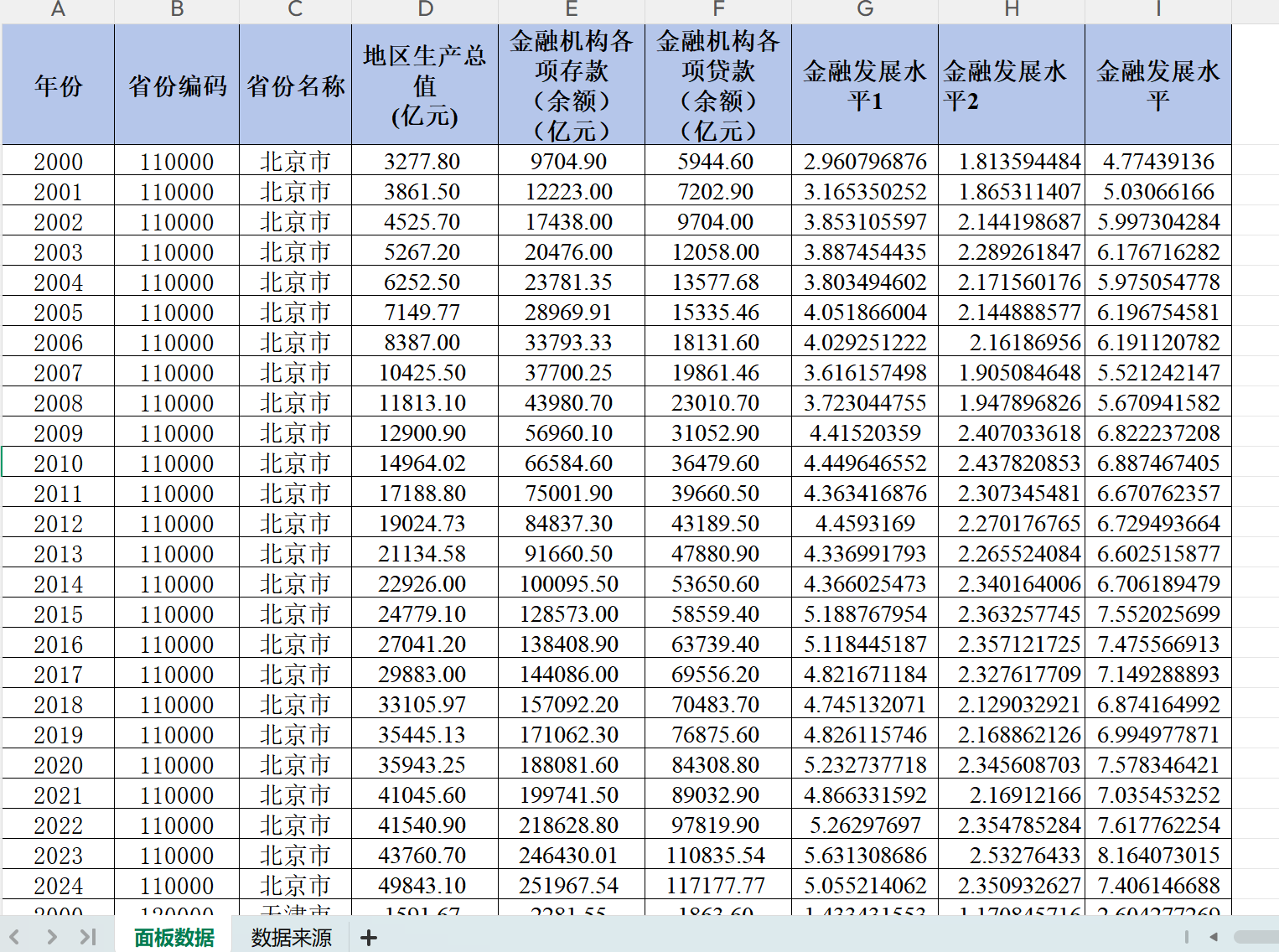The height and width of the screenshot is (952, 1279).
Task: Select the deposit value 251967.54
Action: click(572, 885)
